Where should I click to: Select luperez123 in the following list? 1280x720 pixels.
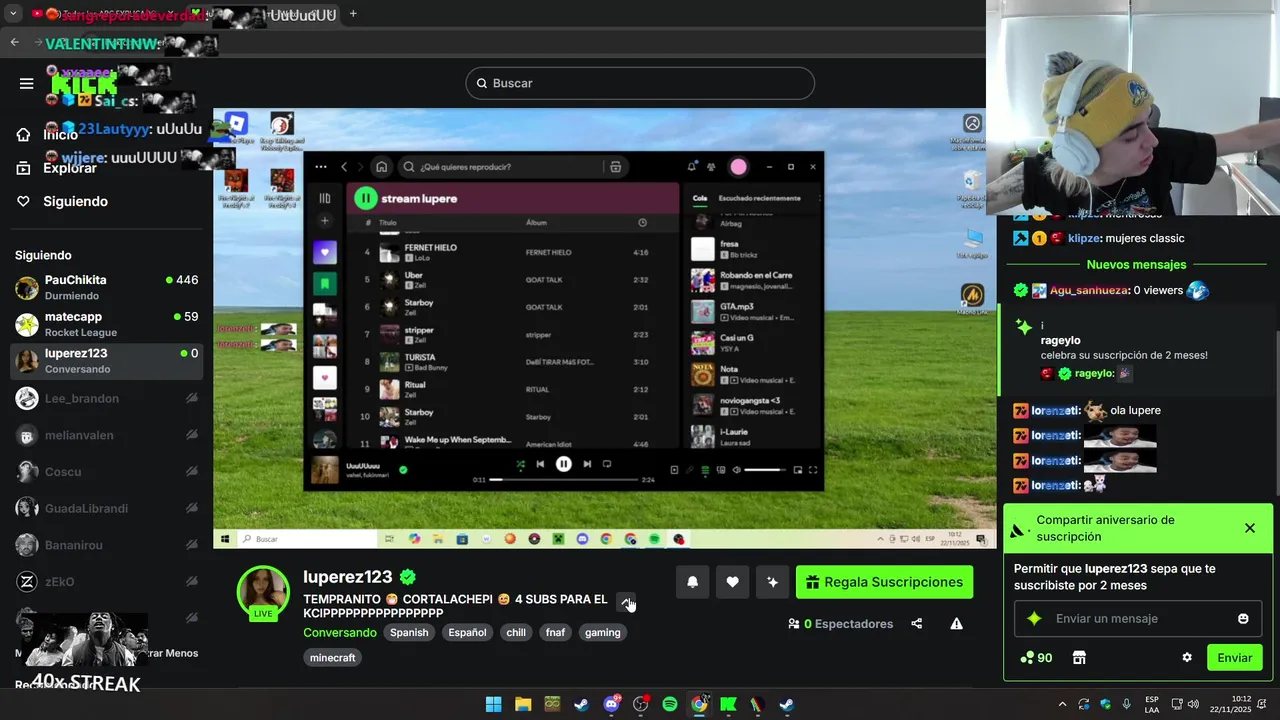[x=106, y=361]
